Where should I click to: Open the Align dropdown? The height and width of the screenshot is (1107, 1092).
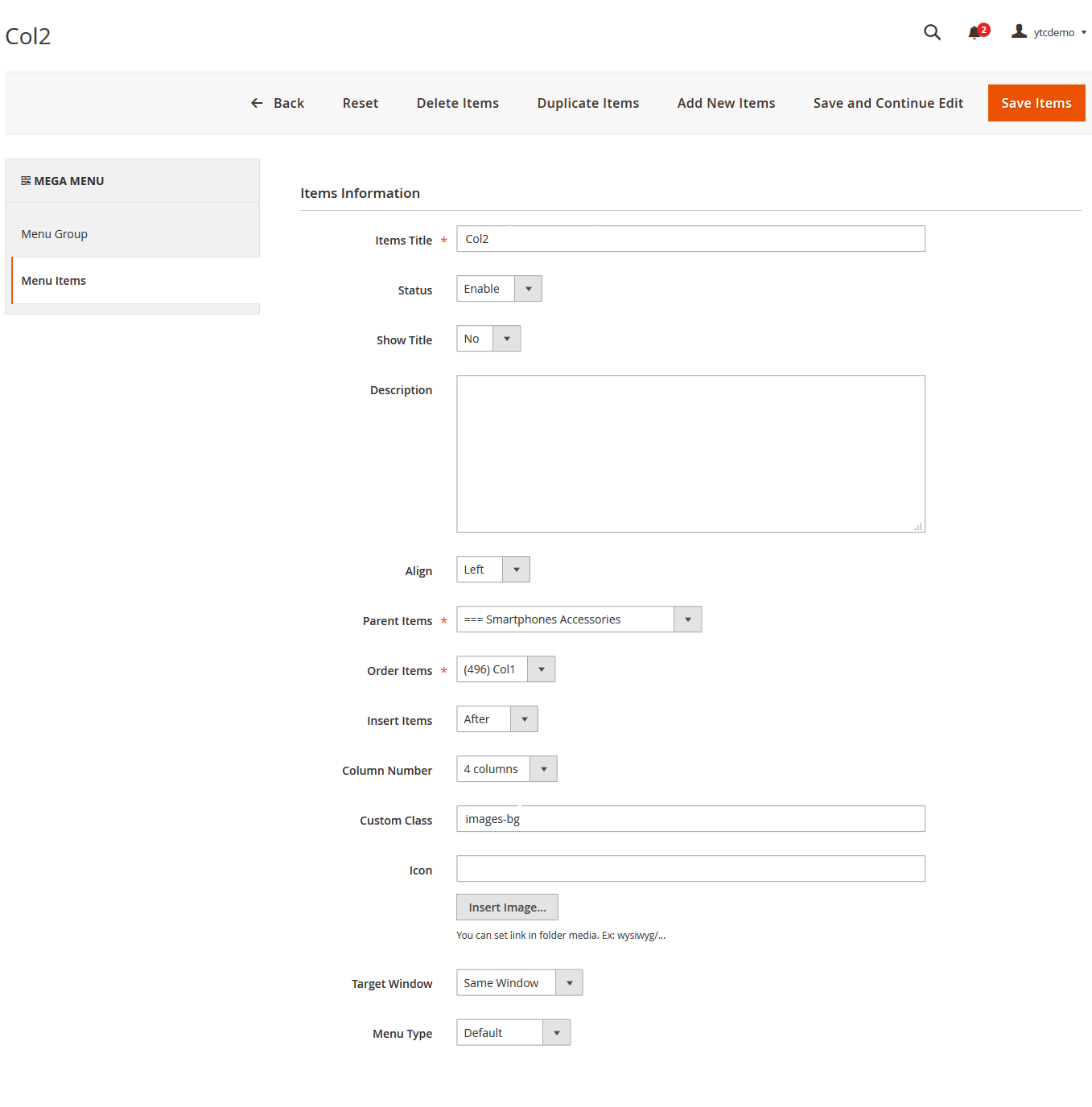tap(493, 570)
